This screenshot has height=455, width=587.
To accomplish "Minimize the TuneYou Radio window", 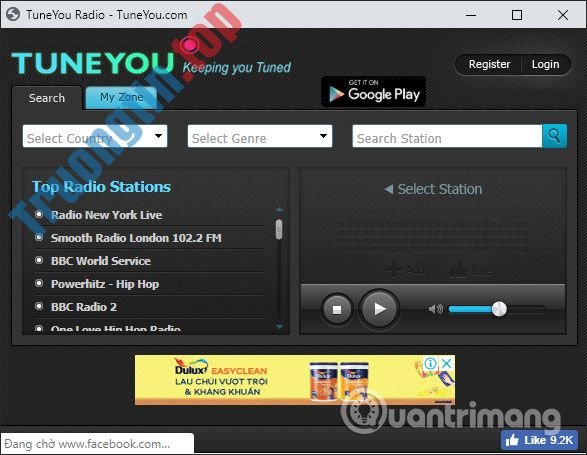I will (x=471, y=15).
